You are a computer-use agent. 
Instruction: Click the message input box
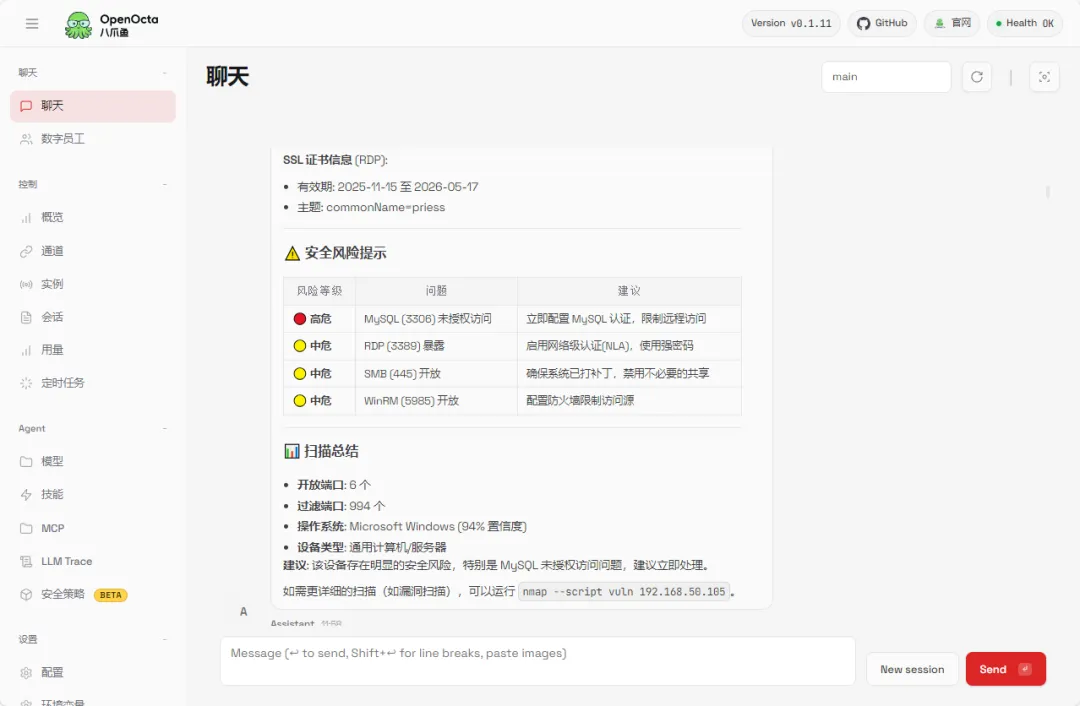537,661
